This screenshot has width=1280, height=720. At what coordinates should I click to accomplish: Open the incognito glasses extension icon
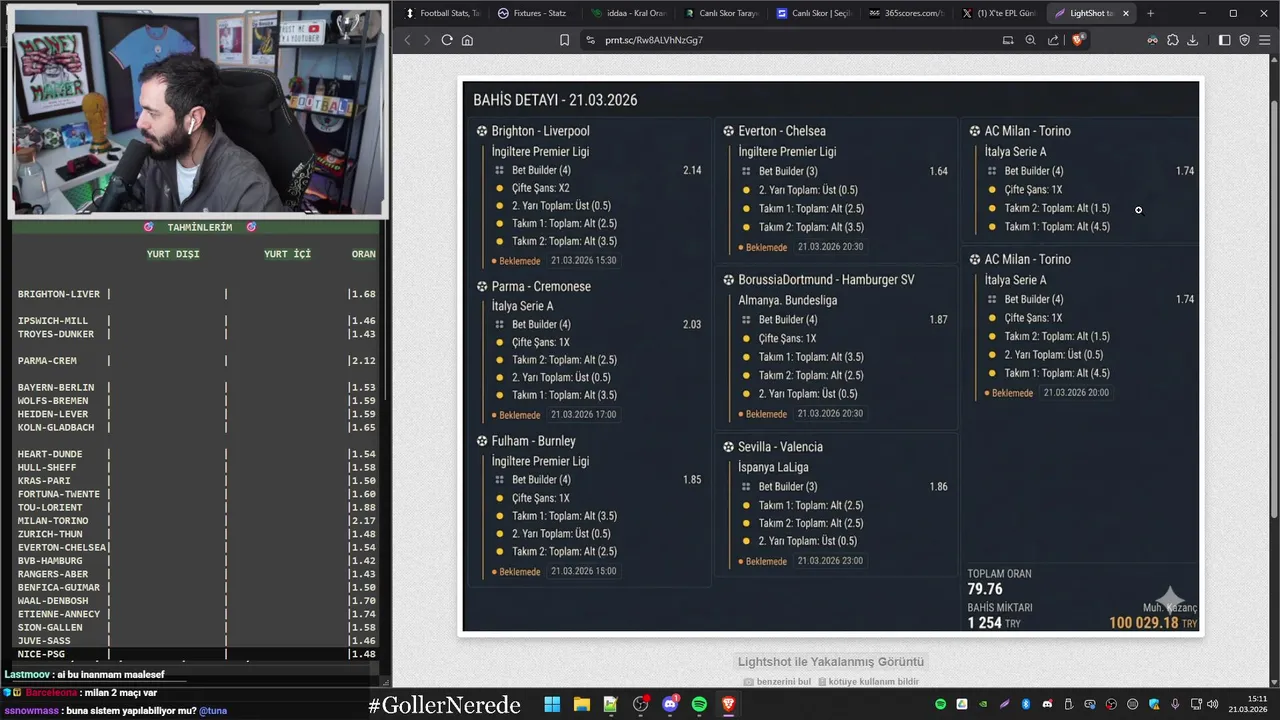pos(1152,40)
